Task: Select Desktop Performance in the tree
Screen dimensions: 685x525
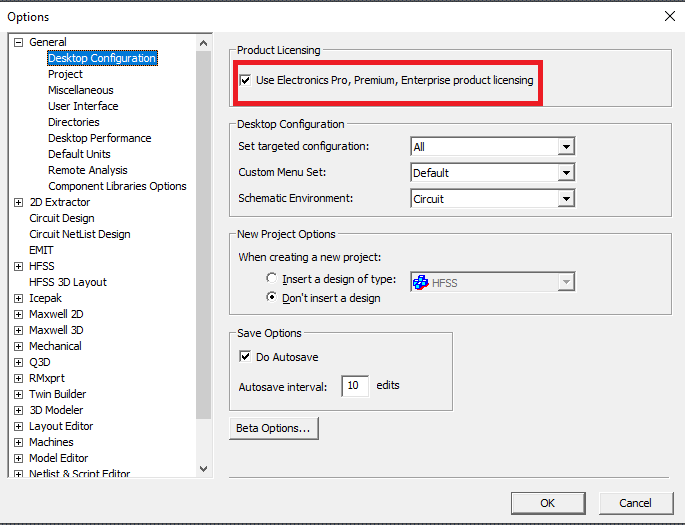Action: click(100, 138)
